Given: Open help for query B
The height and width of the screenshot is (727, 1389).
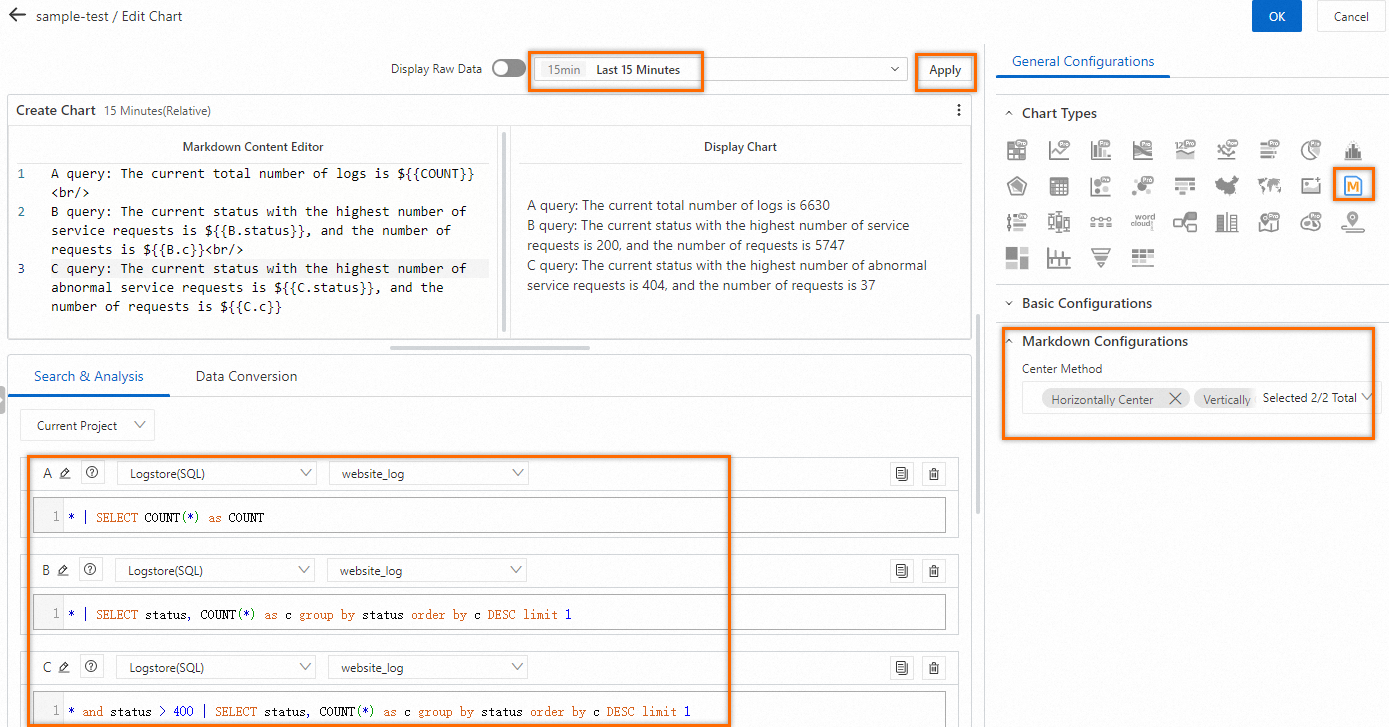Looking at the screenshot, I should coord(90,570).
